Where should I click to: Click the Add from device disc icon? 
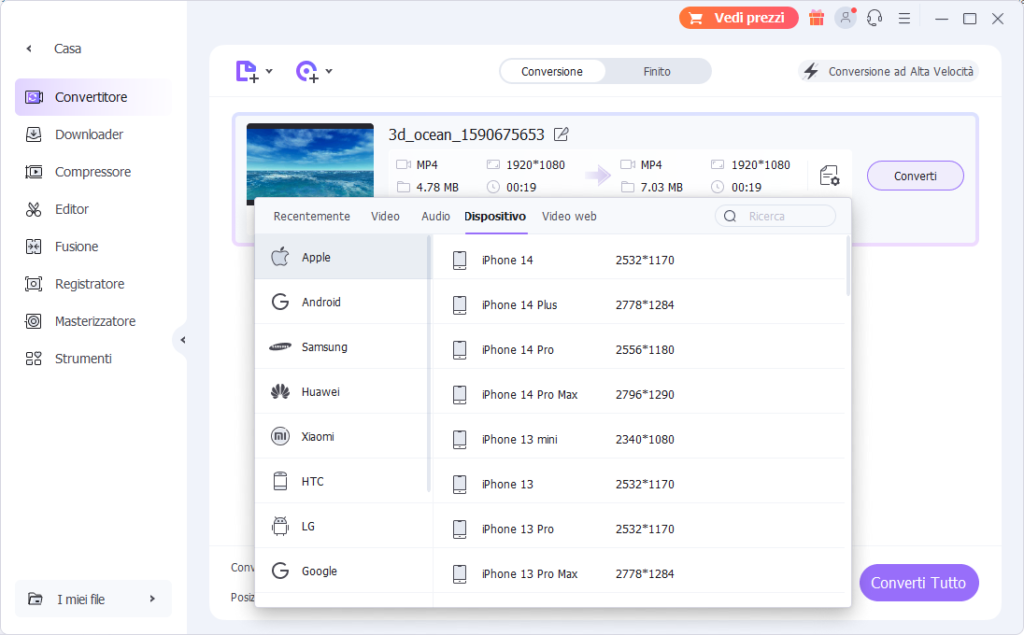point(306,71)
